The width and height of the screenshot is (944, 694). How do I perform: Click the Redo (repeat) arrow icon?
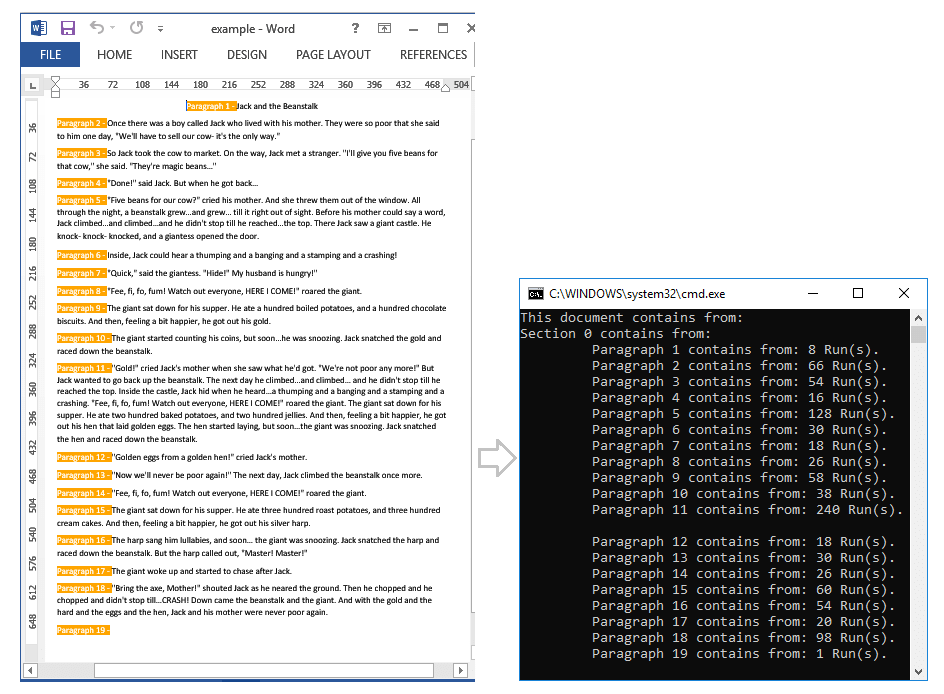click(136, 28)
